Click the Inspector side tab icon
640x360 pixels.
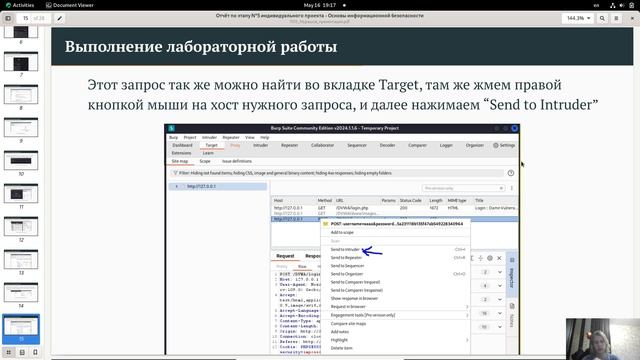tap(512, 260)
